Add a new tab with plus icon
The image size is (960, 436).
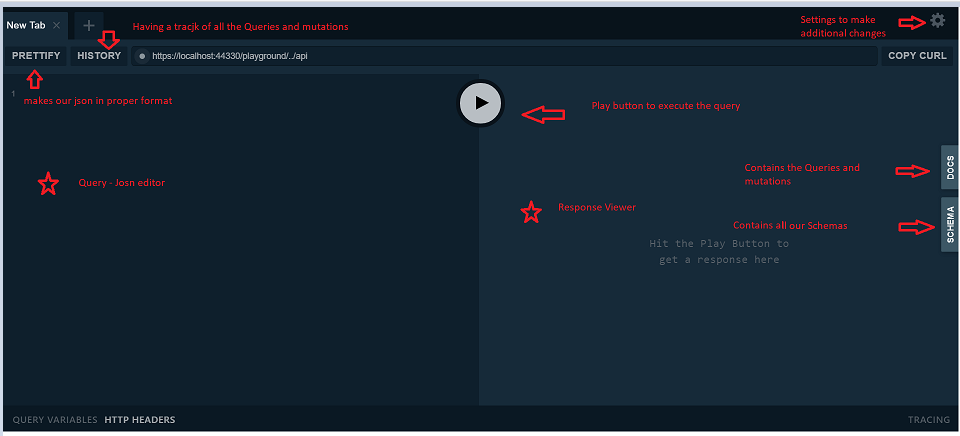point(89,25)
